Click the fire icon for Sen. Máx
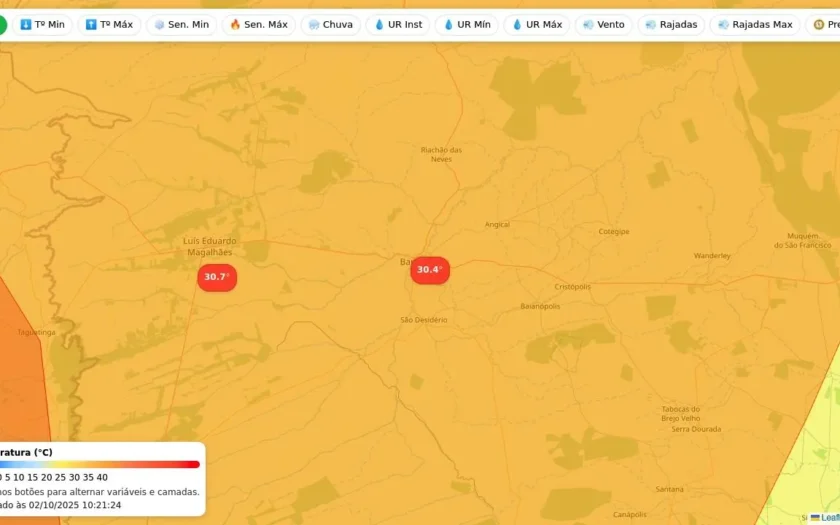The width and height of the screenshot is (840, 525). tap(235, 25)
